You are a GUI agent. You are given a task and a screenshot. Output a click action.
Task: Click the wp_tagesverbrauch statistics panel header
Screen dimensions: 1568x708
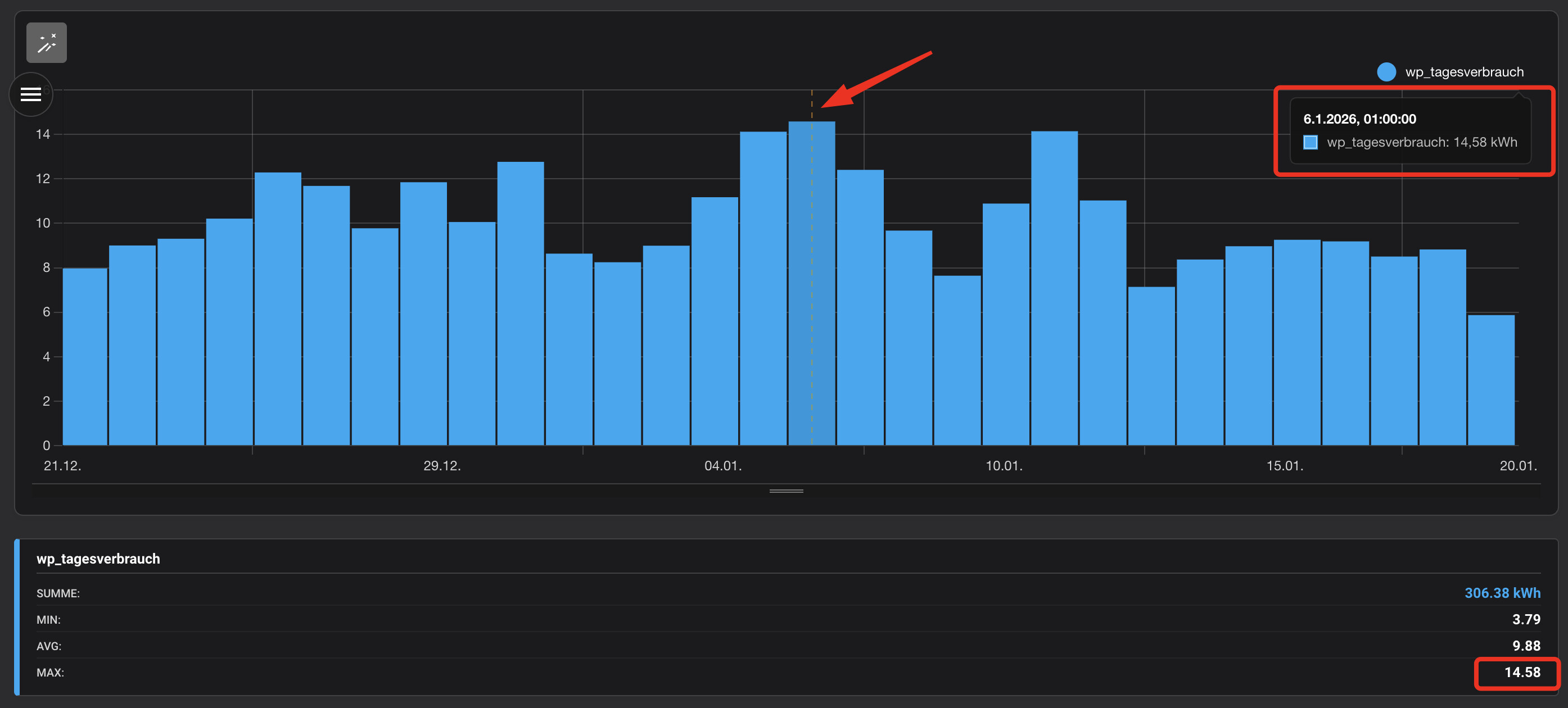(98, 559)
